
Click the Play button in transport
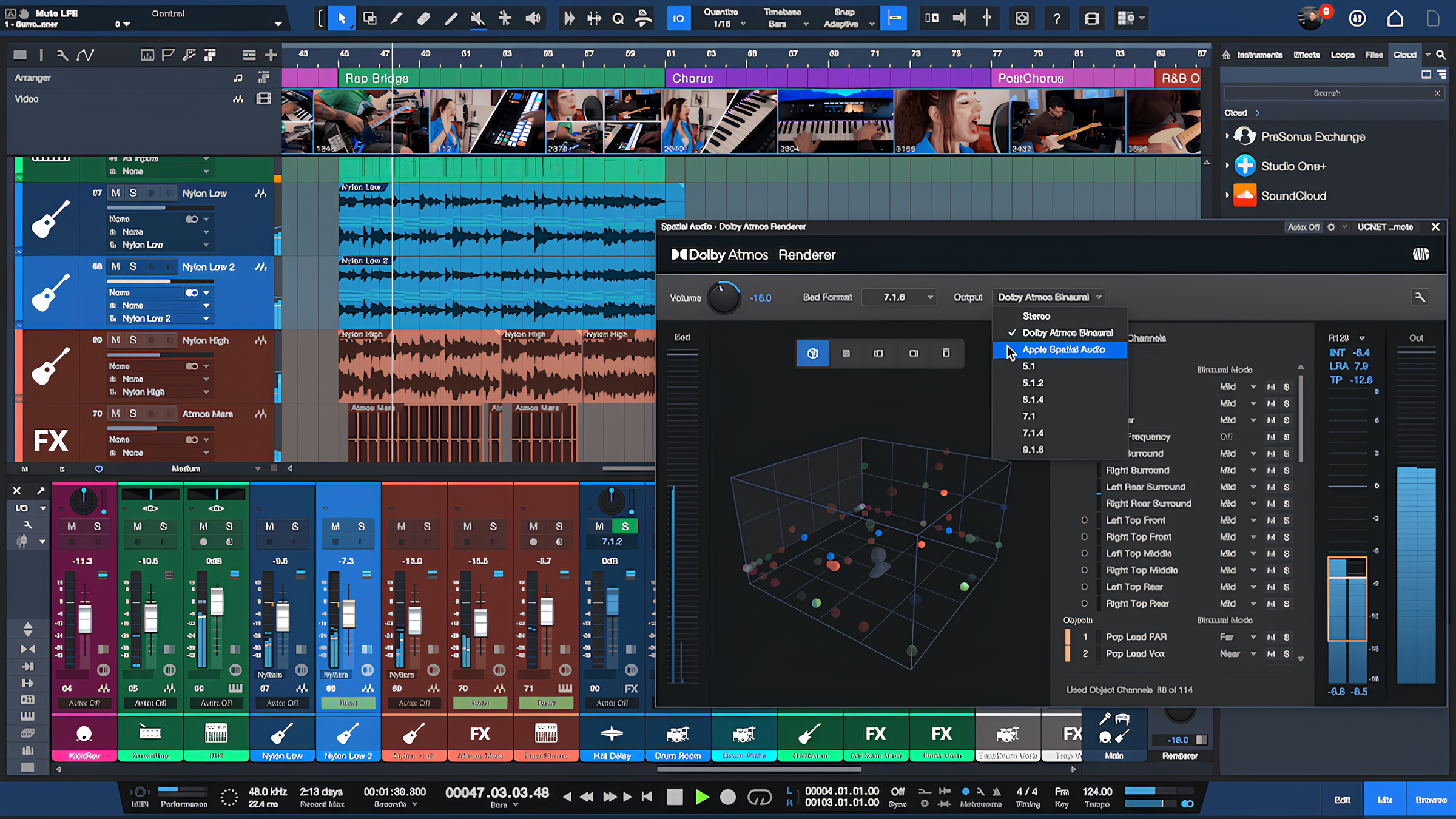coord(702,797)
